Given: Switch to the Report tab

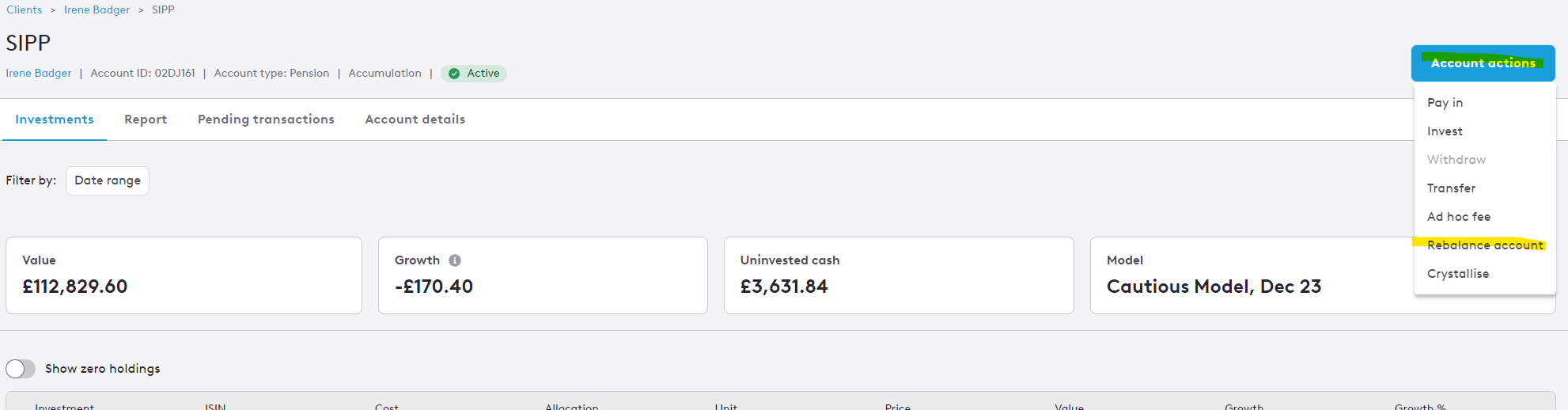Looking at the screenshot, I should pos(146,120).
